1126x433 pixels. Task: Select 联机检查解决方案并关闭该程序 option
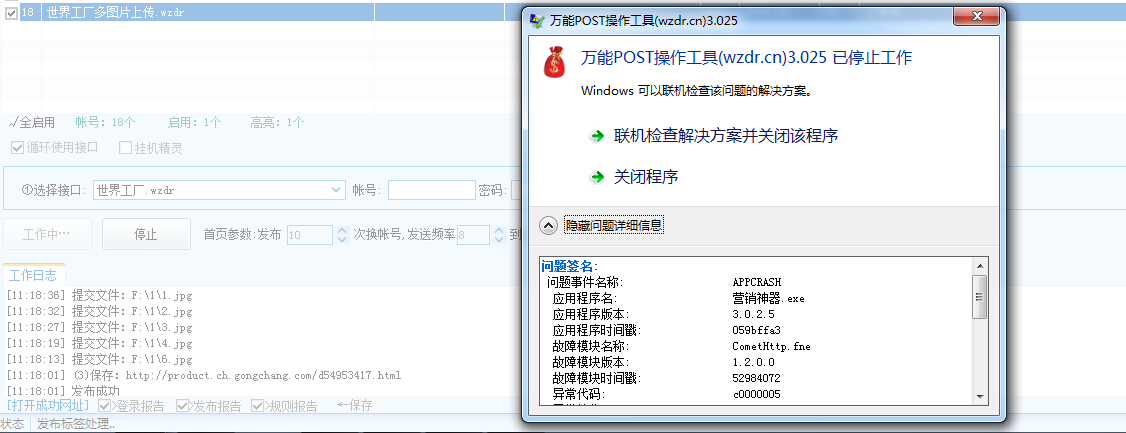click(x=725, y=136)
